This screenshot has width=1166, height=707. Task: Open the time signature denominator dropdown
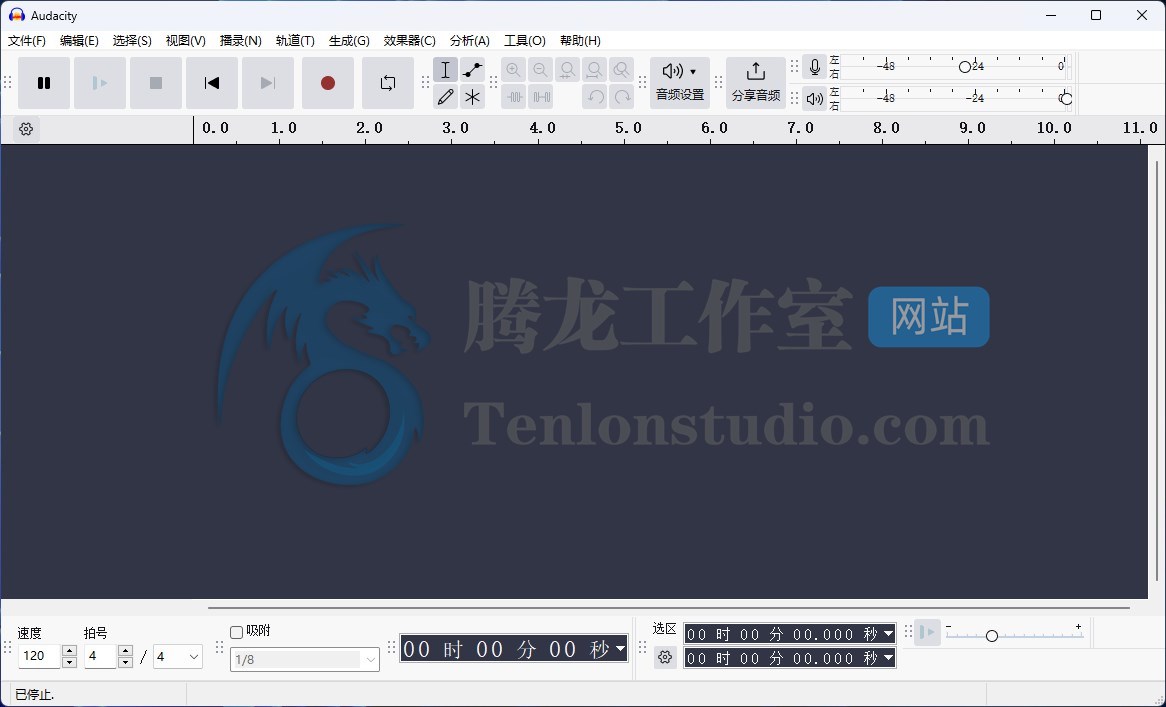[178, 656]
